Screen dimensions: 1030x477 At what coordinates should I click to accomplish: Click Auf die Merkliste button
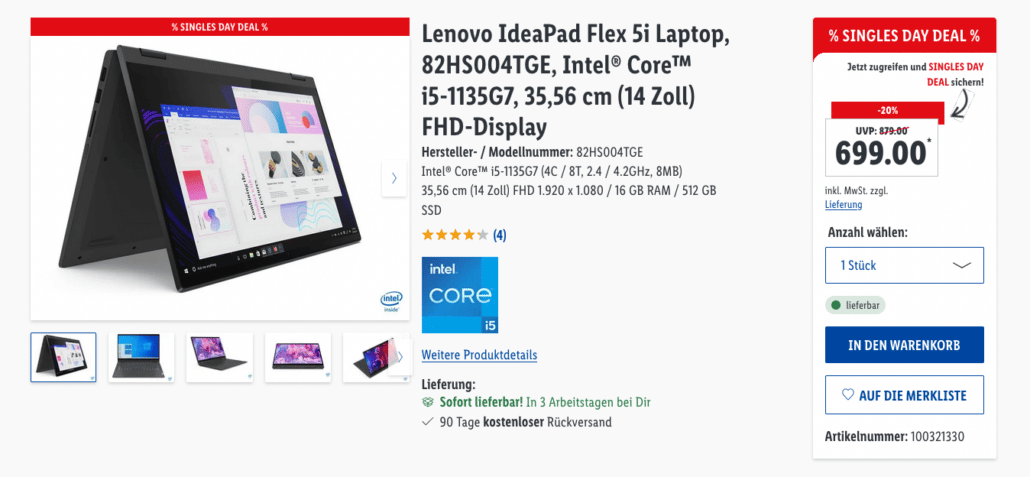coord(905,395)
